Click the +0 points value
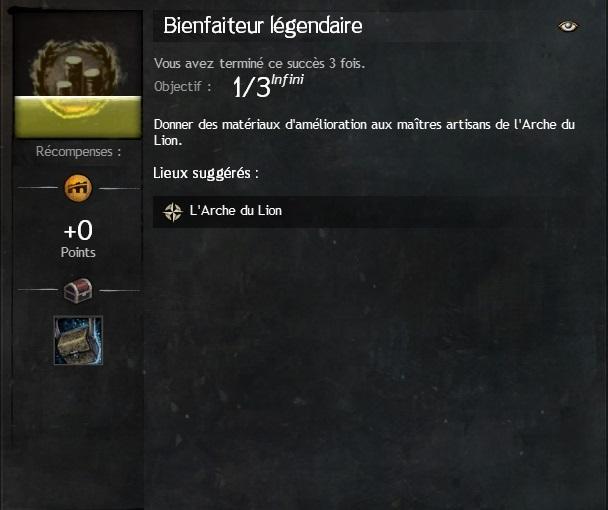This screenshot has width=608, height=510. (78, 230)
